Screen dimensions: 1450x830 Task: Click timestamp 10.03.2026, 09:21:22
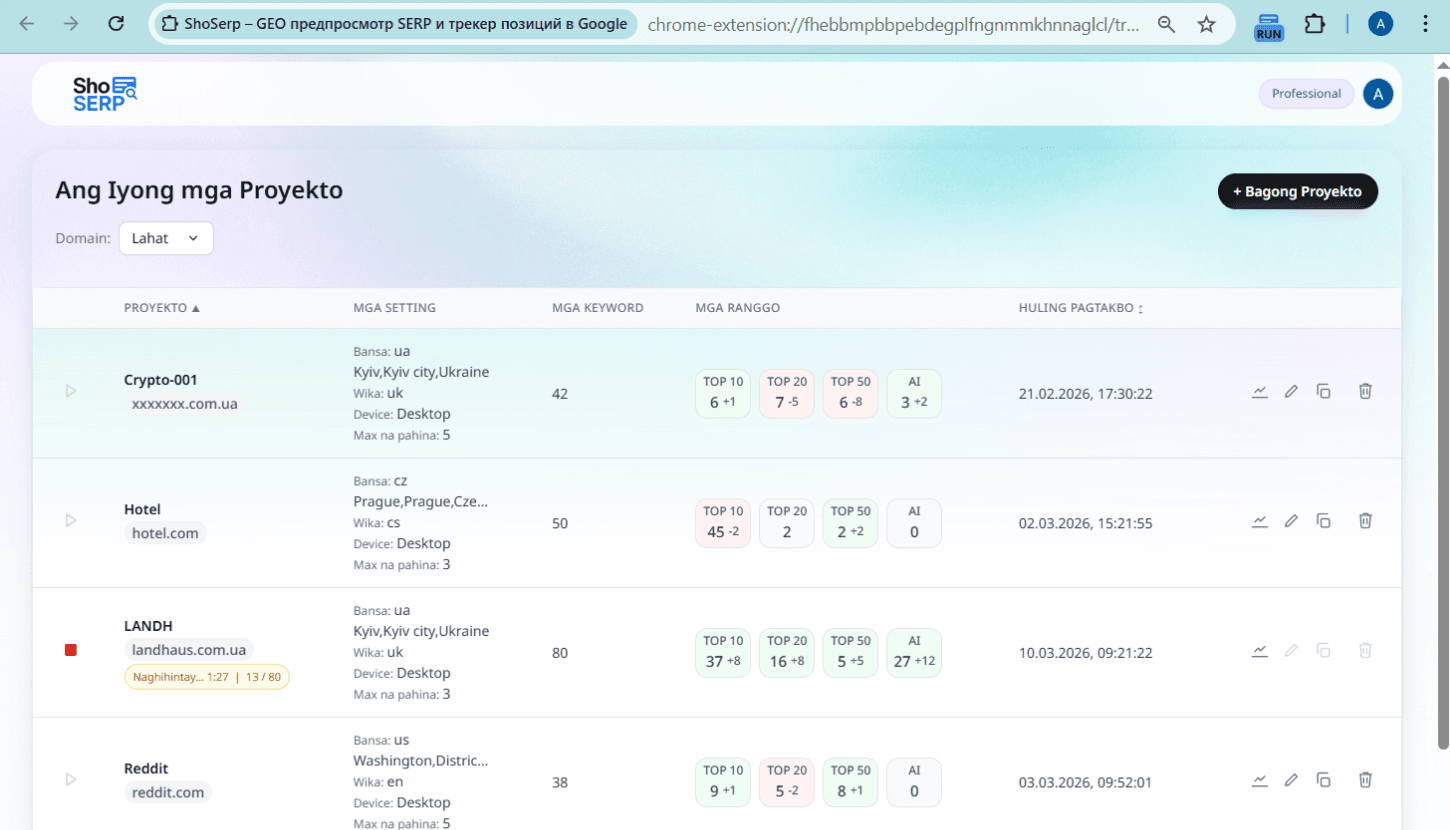pyautogui.click(x=1085, y=653)
